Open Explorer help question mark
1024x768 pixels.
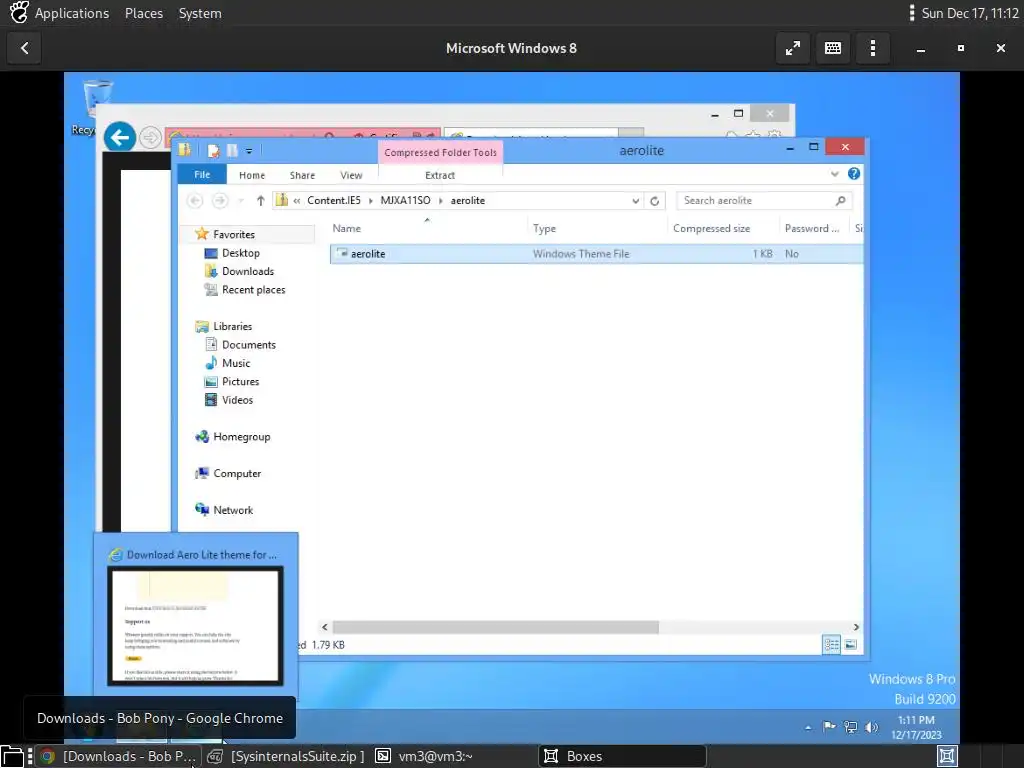(854, 174)
